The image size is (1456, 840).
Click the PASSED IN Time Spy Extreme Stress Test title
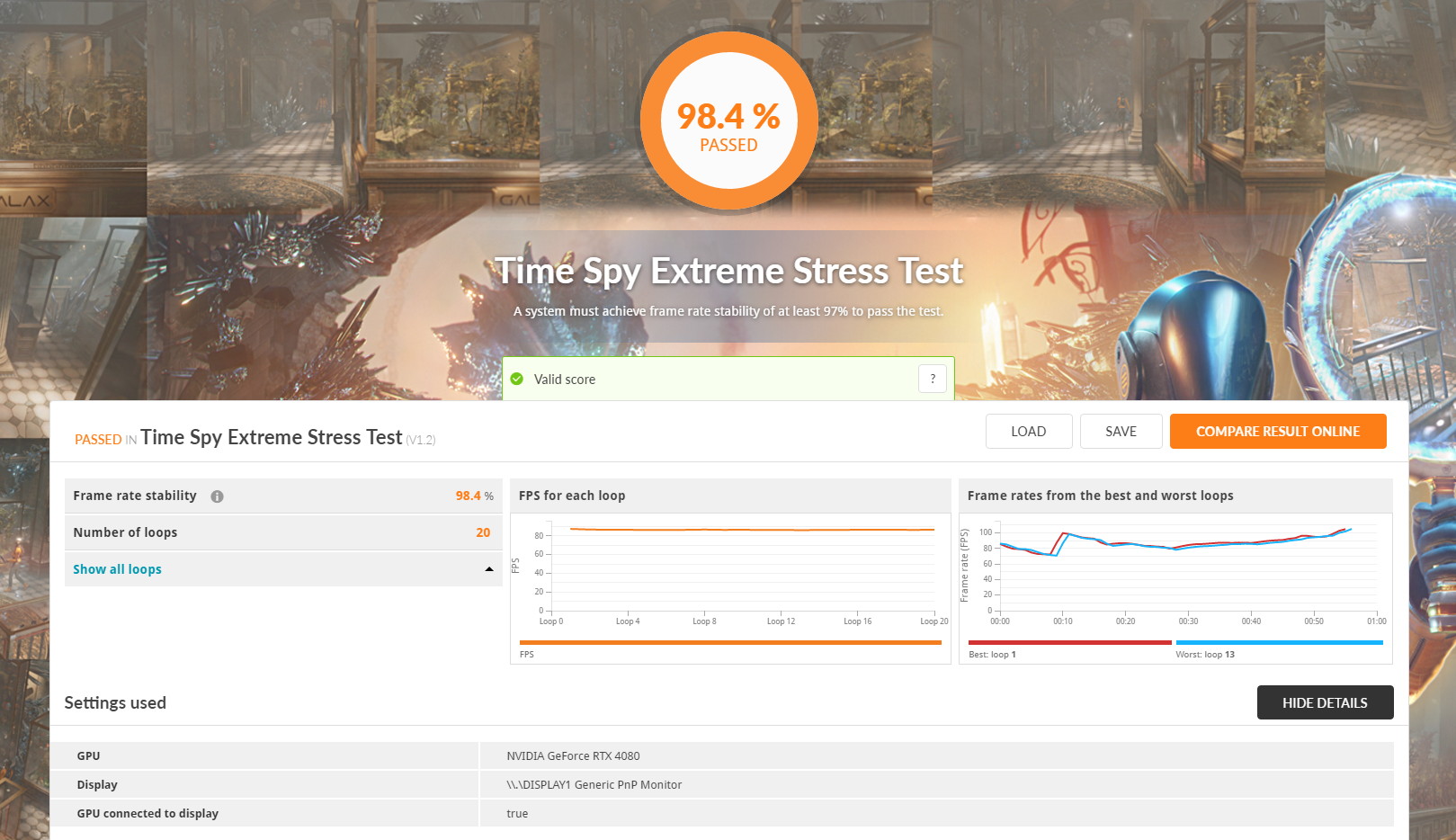255,438
